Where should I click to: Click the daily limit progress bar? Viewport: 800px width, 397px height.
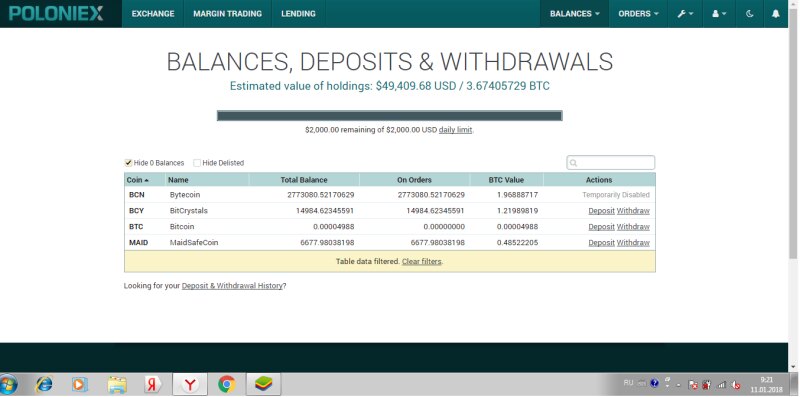click(389, 116)
